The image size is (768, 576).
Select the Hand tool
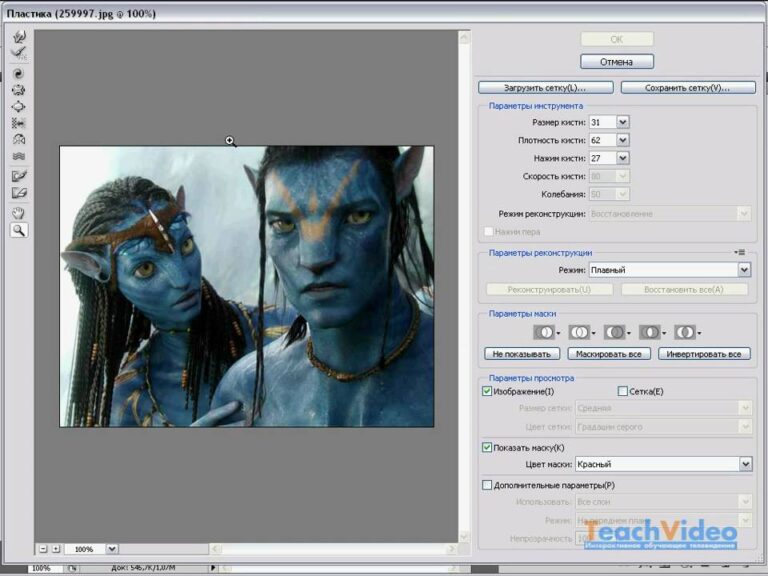coord(19,213)
